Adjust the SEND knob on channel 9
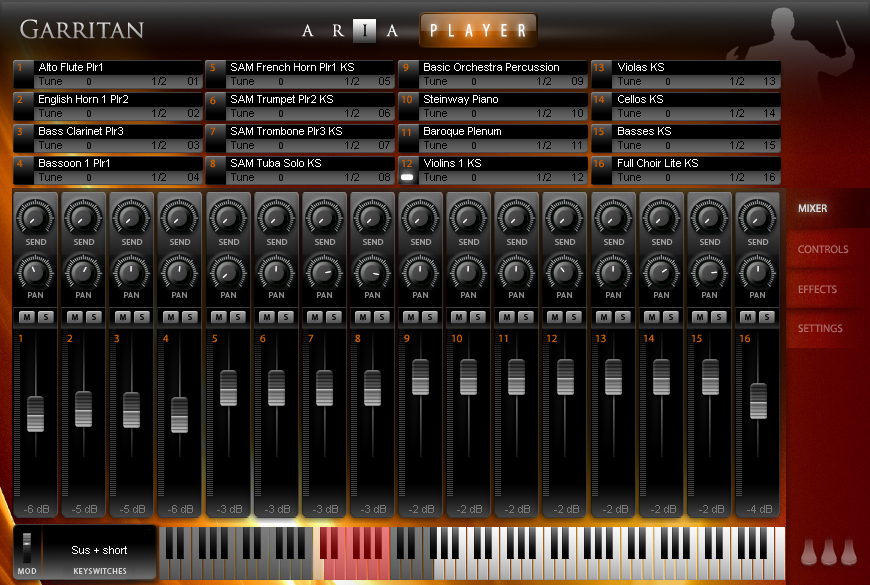This screenshot has height=585, width=870. pos(420,217)
